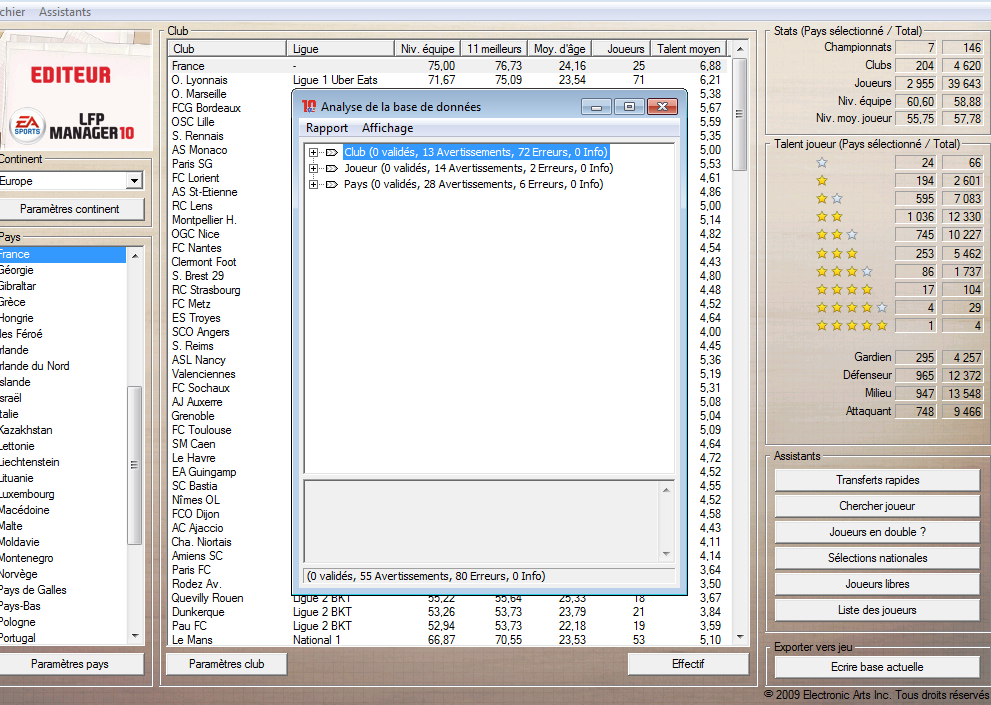Select France in the Pays list
Image resolution: width=991 pixels, height=705 pixels.
63,254
